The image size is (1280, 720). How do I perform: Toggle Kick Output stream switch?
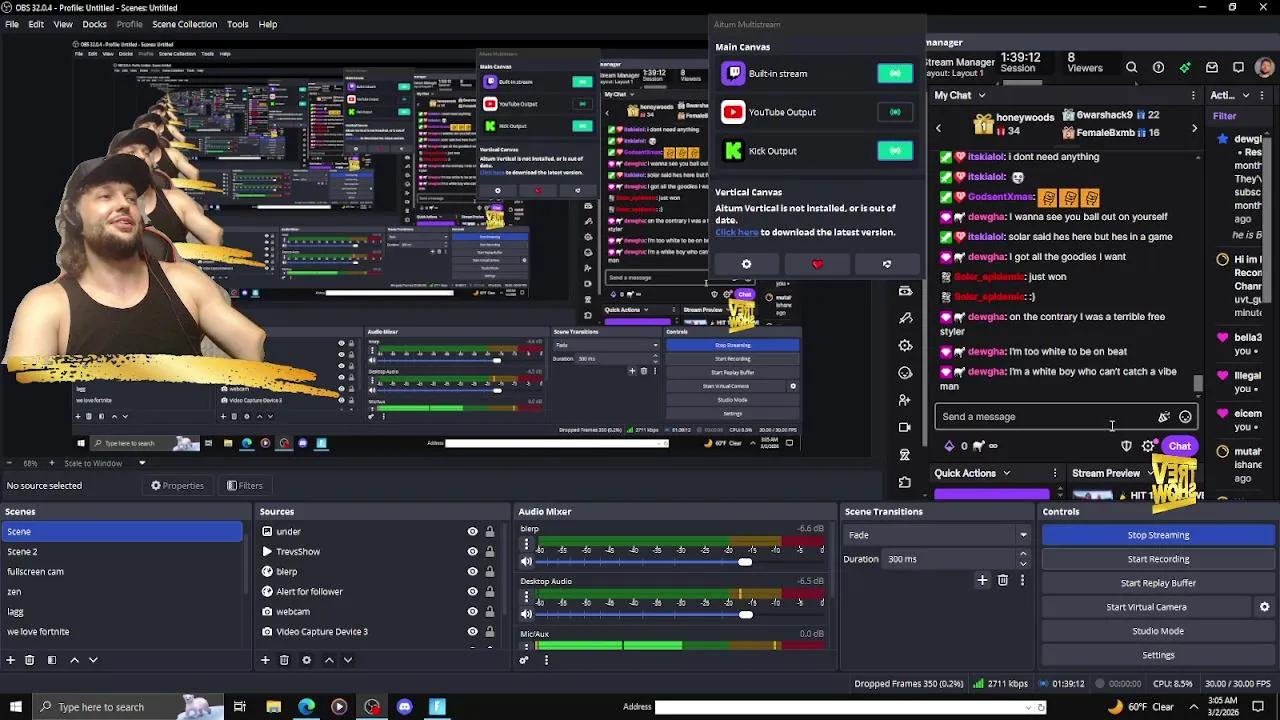pos(895,151)
